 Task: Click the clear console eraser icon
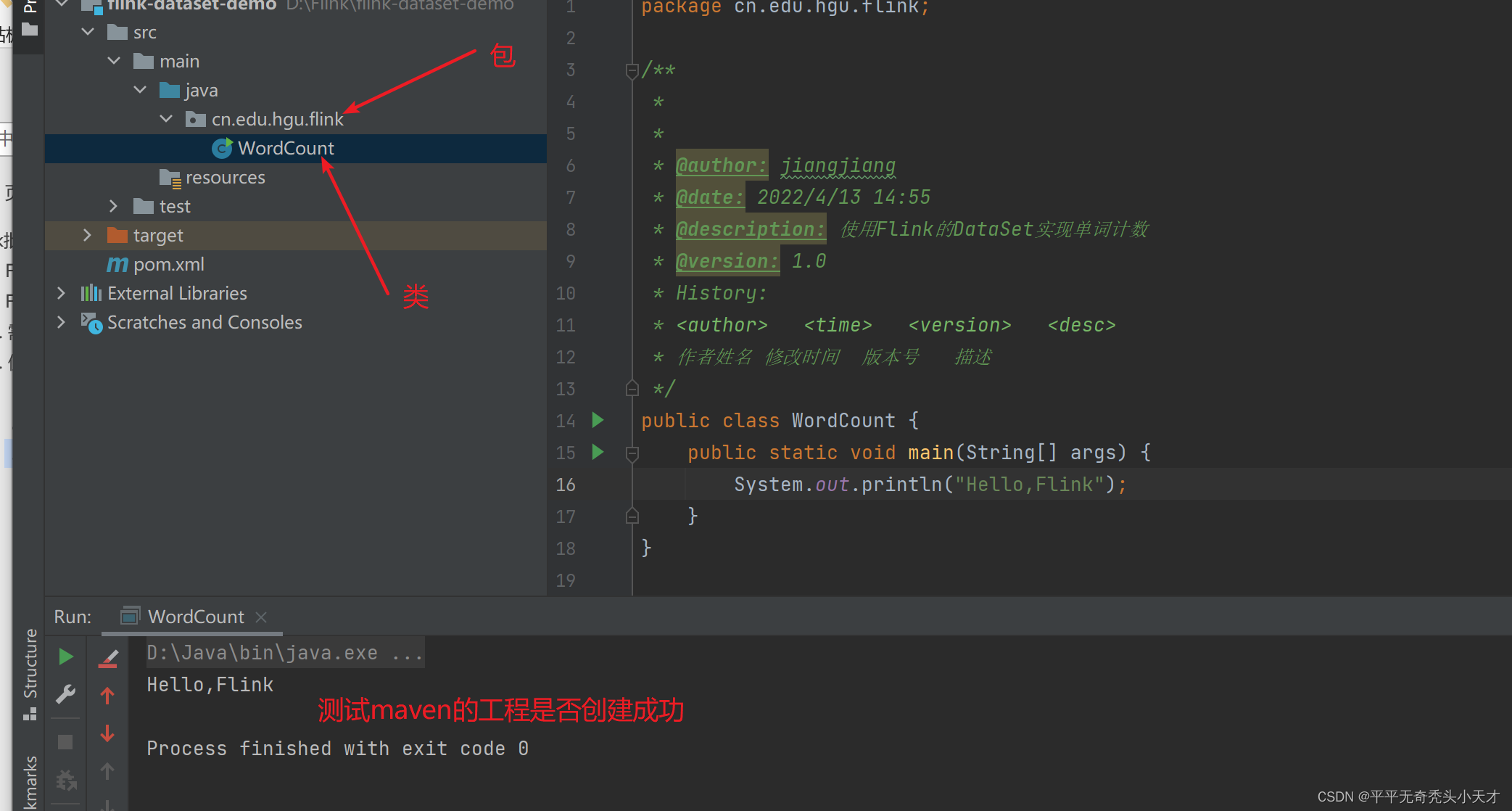pyautogui.click(x=108, y=659)
